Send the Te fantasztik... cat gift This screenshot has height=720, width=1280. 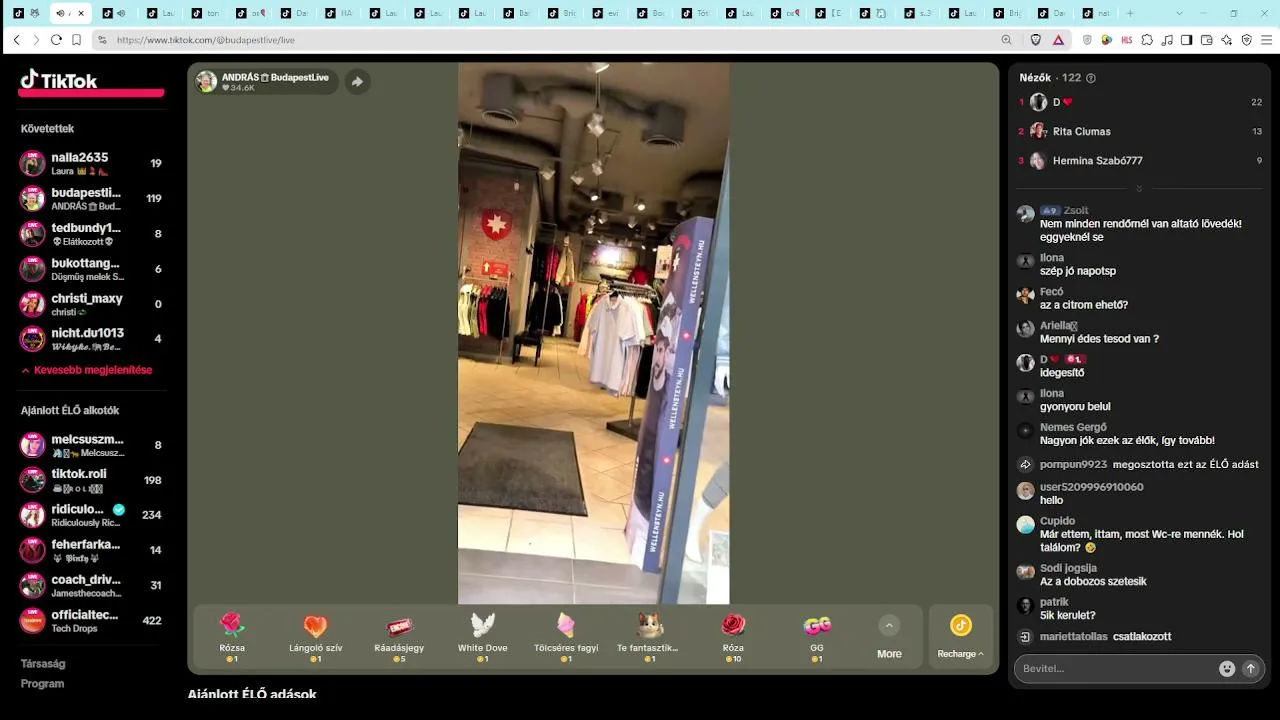[650, 637]
